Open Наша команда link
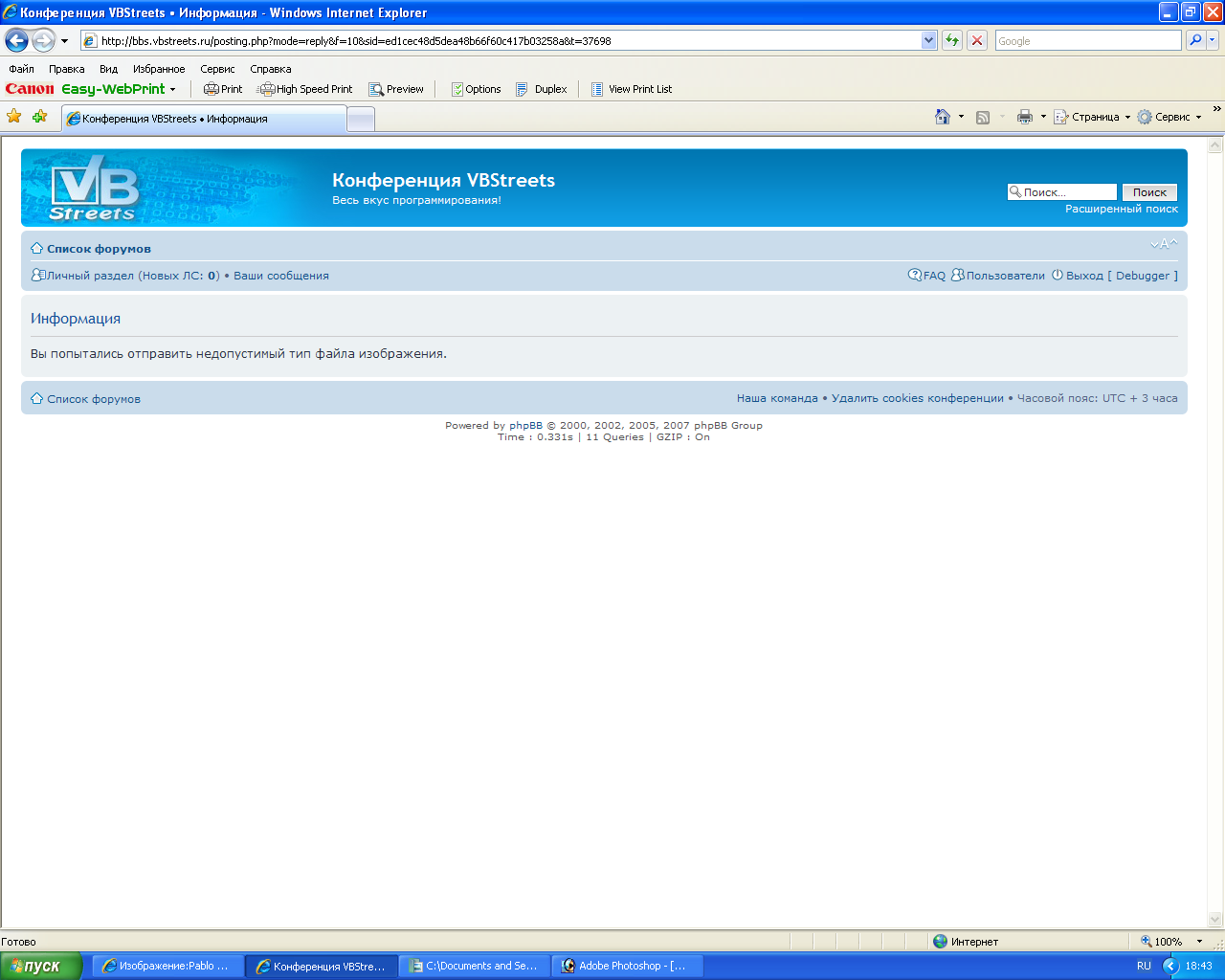 [777, 398]
